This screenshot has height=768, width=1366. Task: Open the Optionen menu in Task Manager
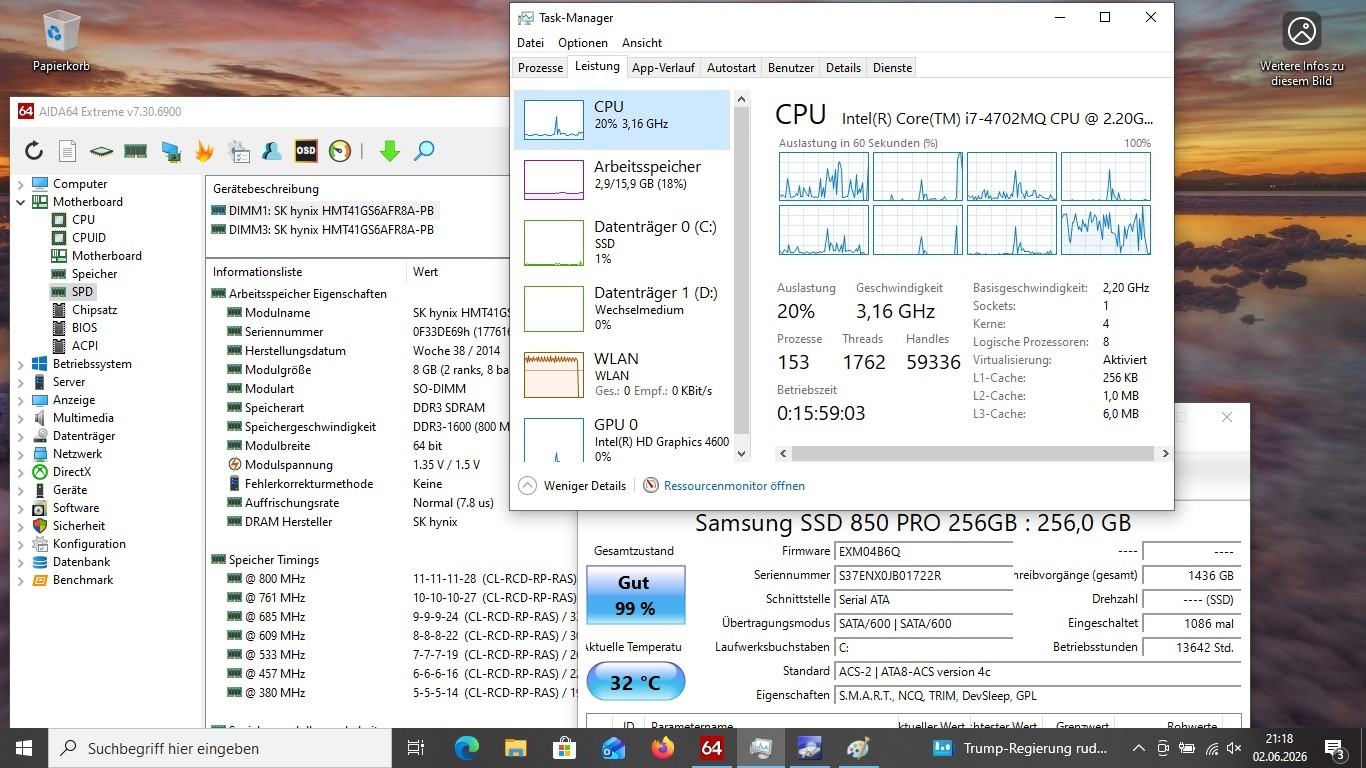[x=583, y=43]
